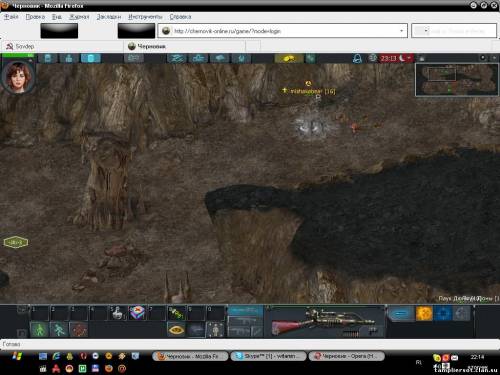Use the colorful cube item in slot 6
The width and height of the screenshot is (500, 375).
coord(137,313)
